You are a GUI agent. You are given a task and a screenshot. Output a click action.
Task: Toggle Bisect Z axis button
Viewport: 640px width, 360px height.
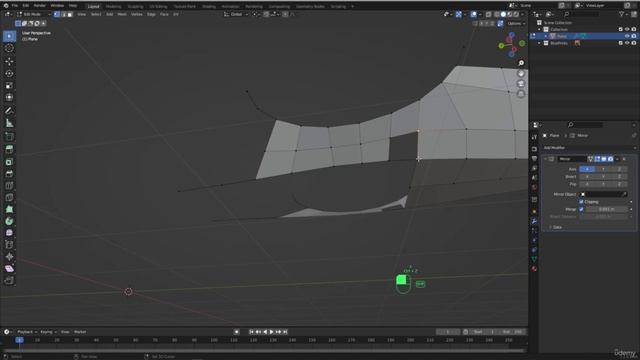619,177
